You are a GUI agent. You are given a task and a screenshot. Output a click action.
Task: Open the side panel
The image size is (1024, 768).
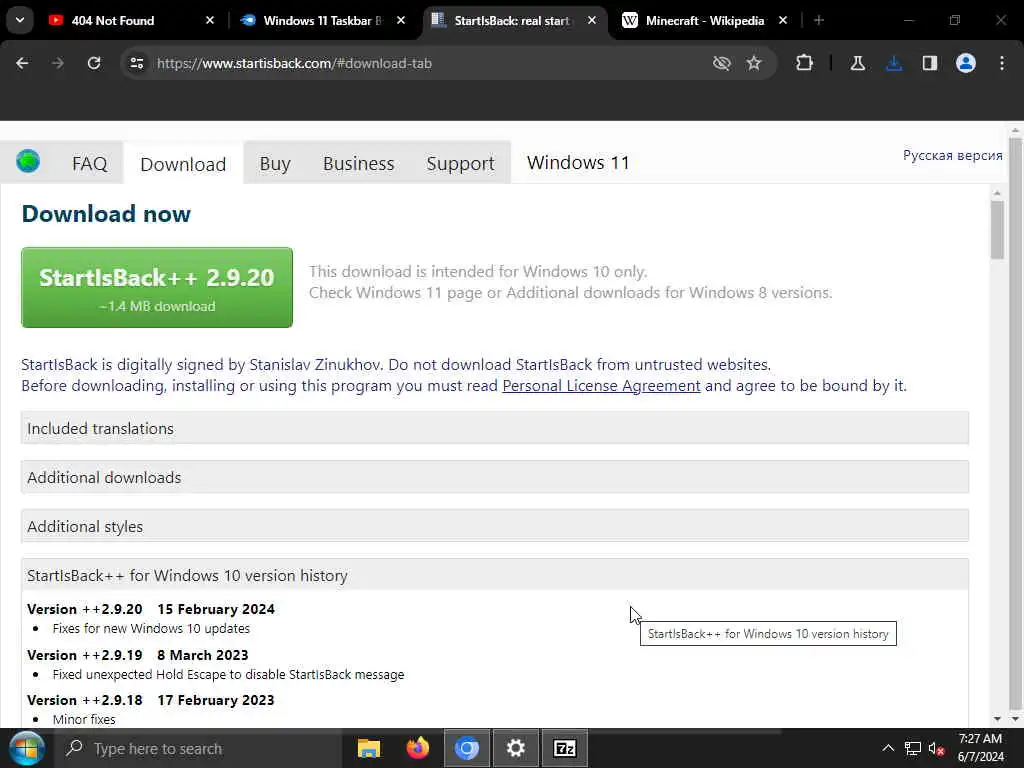pyautogui.click(x=930, y=63)
